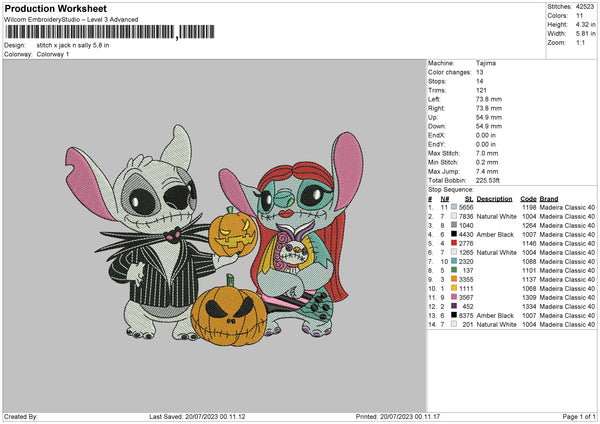
Task: Click 'Madeira Classic 40' in stop 14 row
Action: click(x=567, y=324)
